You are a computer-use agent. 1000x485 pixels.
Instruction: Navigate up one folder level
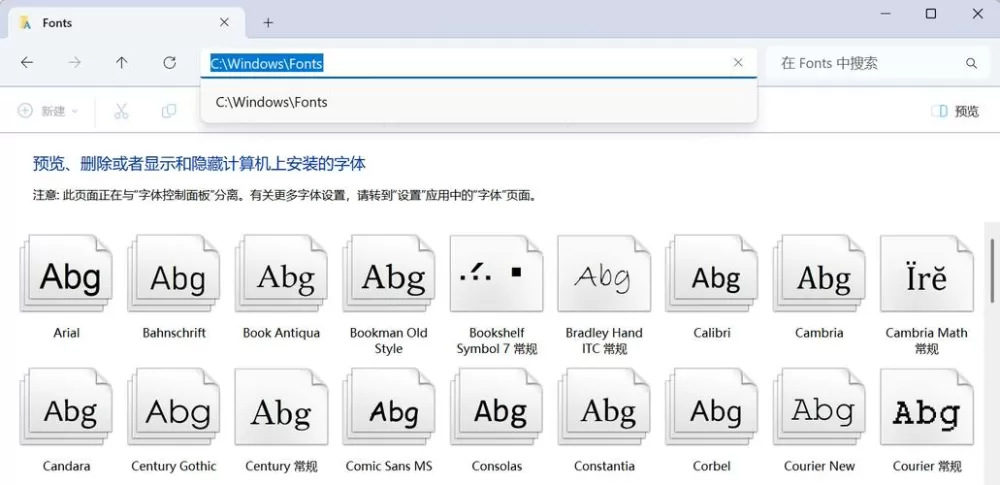122,63
